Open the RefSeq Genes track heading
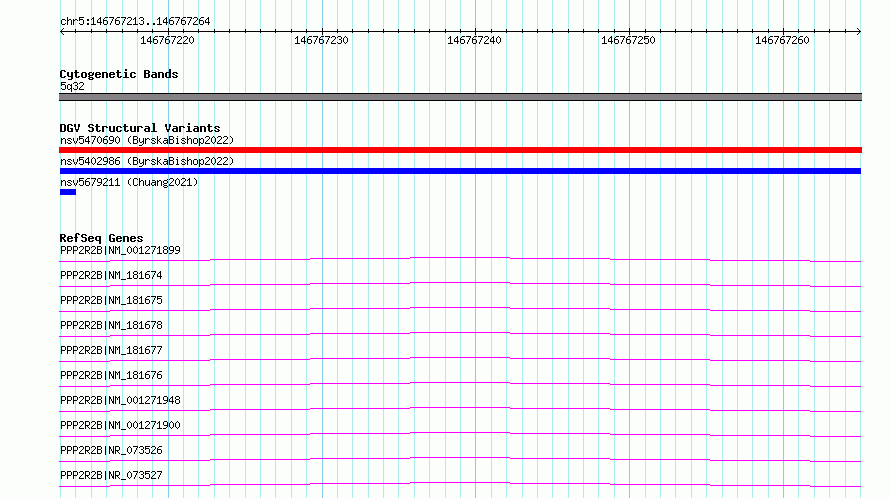The image size is (890, 498). point(101,238)
